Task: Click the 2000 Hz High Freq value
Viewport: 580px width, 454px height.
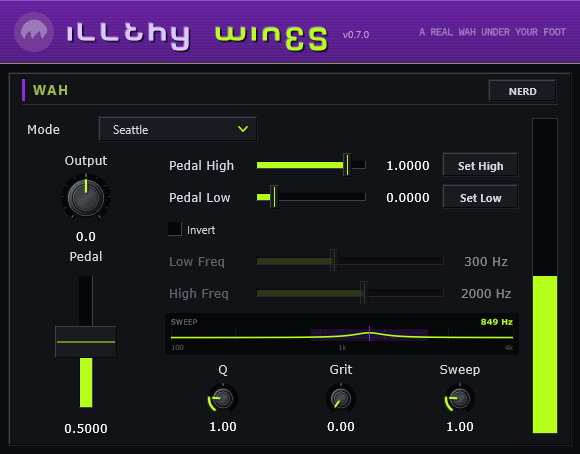Action: point(486,293)
